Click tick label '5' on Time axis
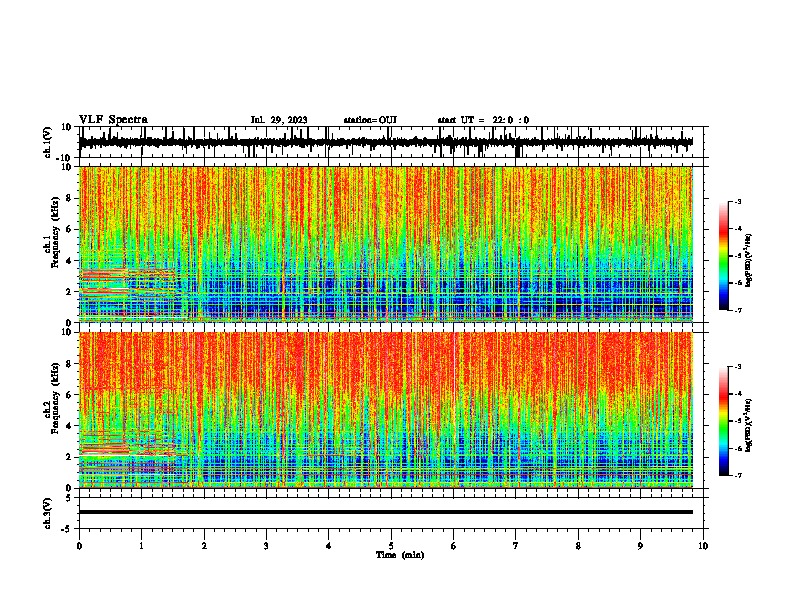 [x=391, y=546]
